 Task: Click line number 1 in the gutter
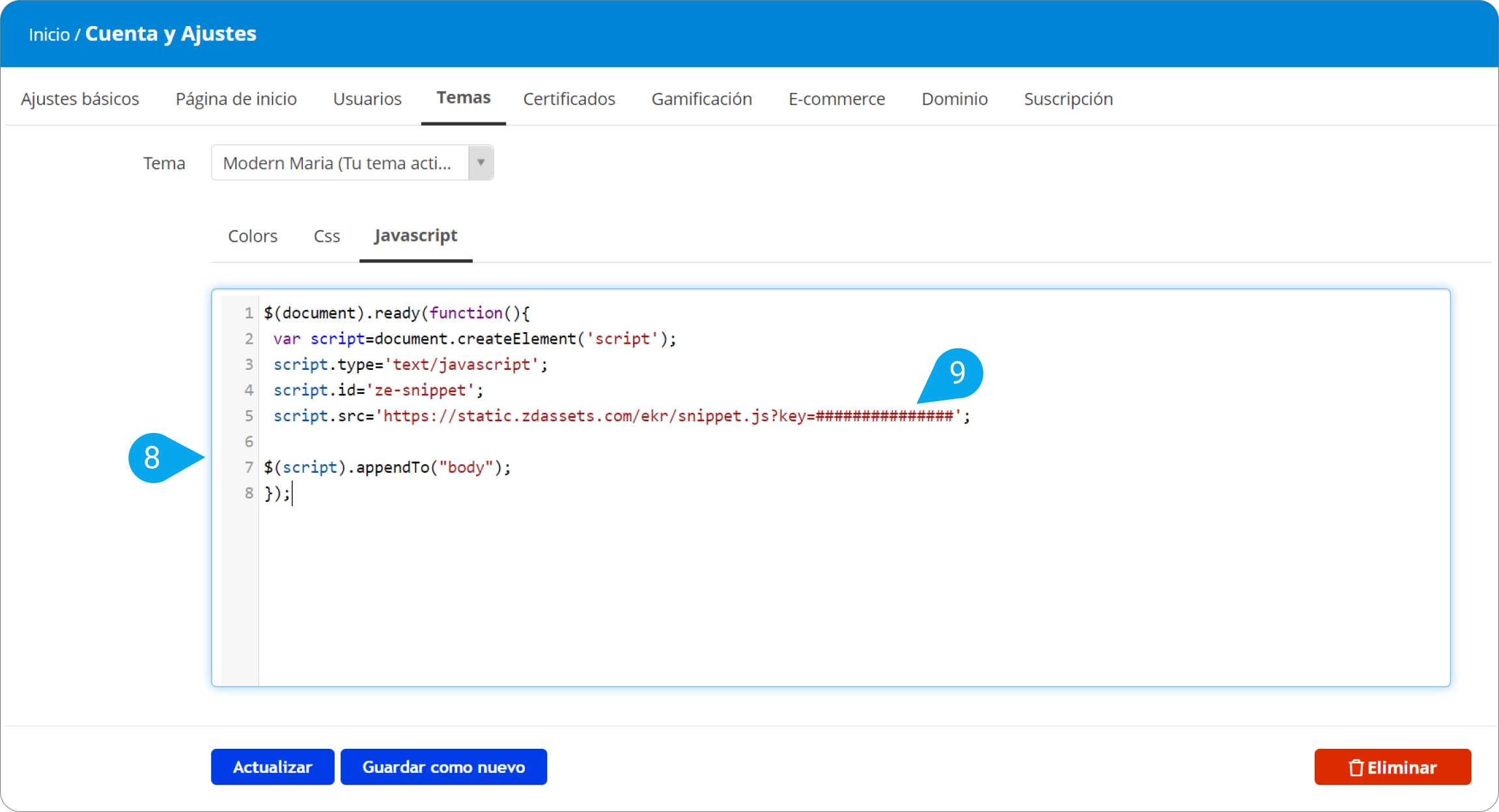pos(249,313)
